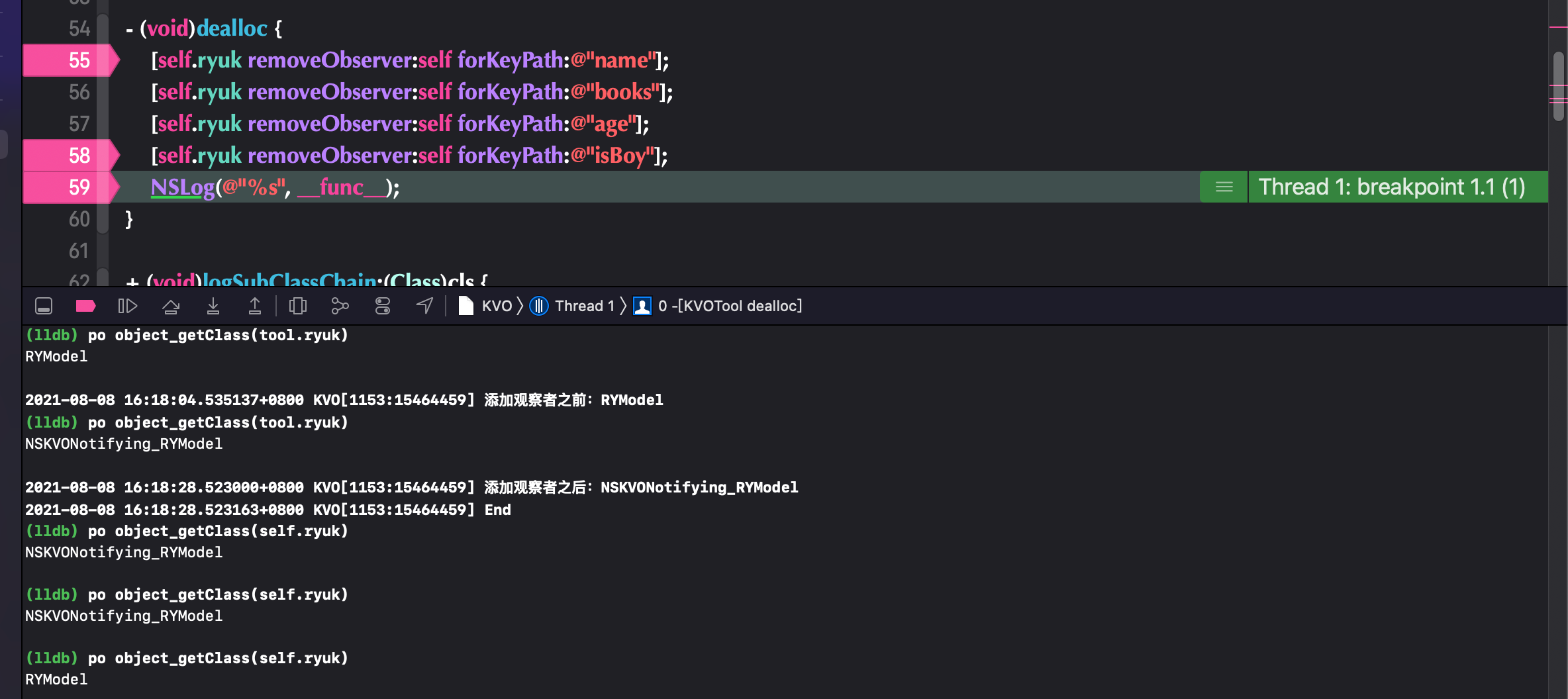
Task: Click the dealloc method name
Action: (x=232, y=28)
